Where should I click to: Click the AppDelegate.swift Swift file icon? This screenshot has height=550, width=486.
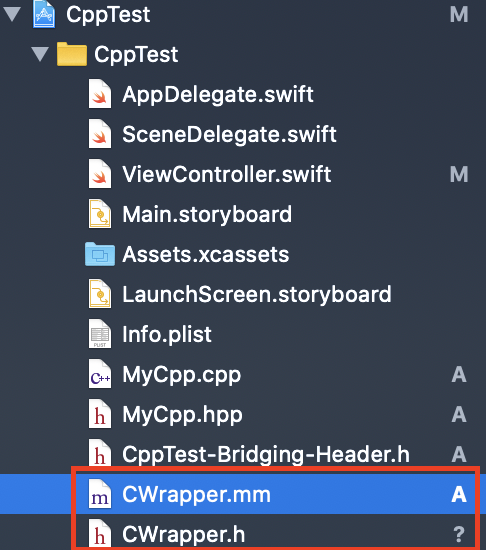pos(100,94)
